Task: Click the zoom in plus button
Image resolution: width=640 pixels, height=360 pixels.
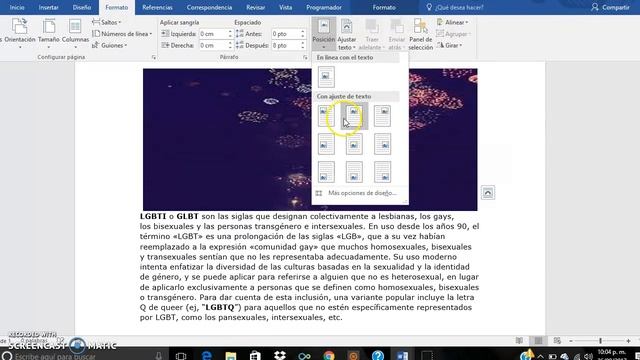Action: [629, 340]
